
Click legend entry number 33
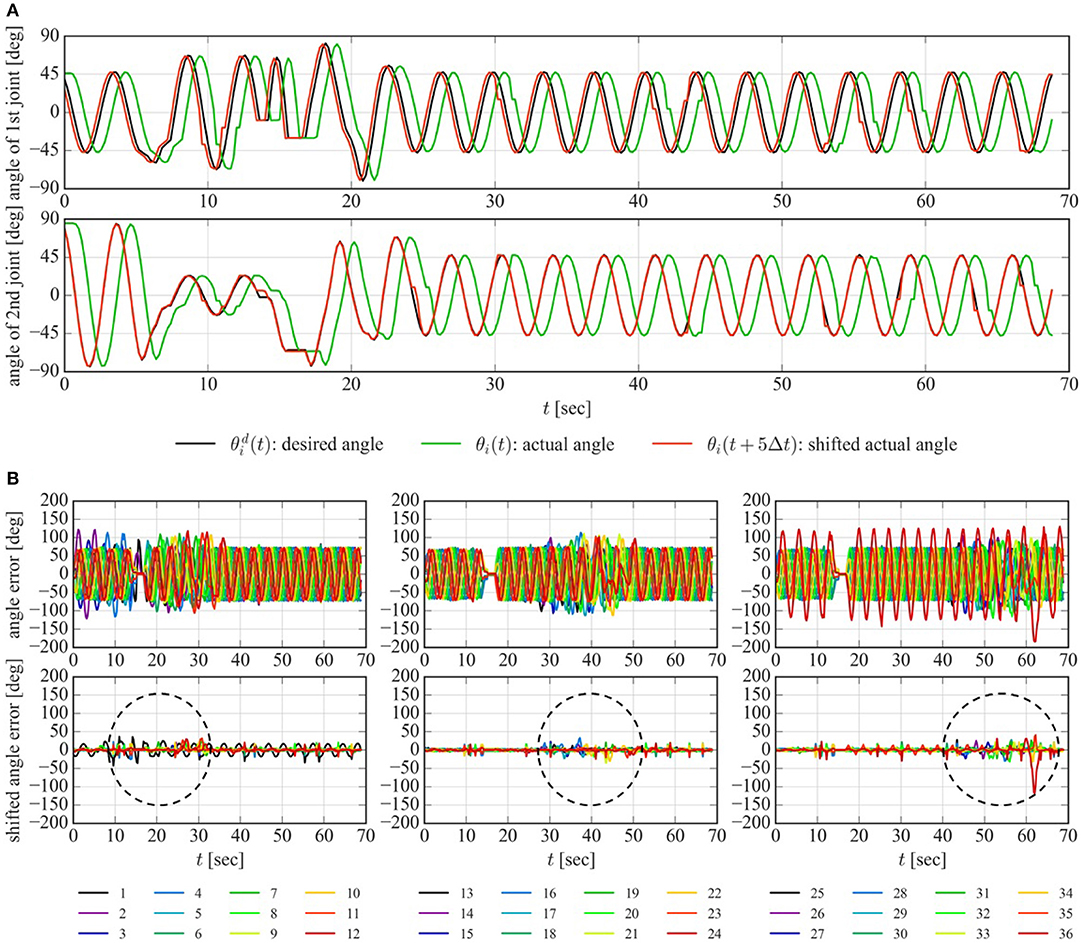coord(983,933)
